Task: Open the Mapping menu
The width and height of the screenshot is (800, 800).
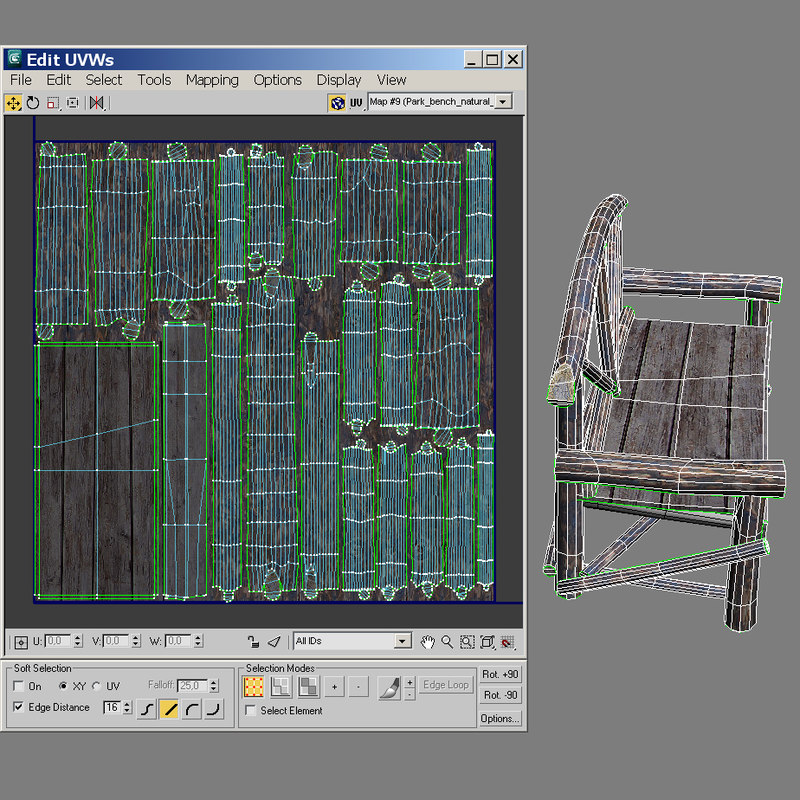Action: point(212,80)
